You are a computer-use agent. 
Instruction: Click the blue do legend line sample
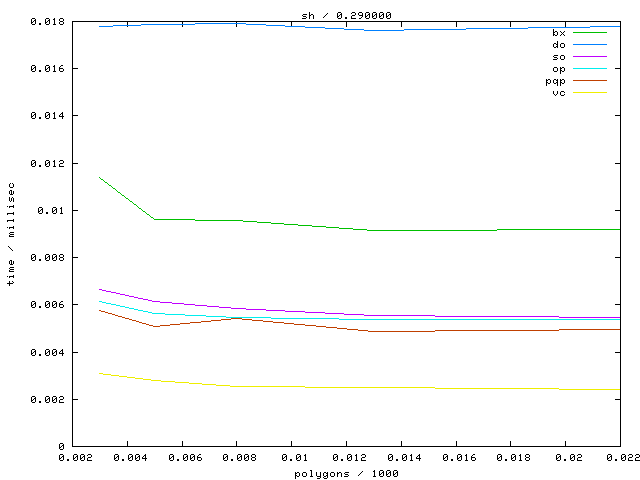point(590,45)
